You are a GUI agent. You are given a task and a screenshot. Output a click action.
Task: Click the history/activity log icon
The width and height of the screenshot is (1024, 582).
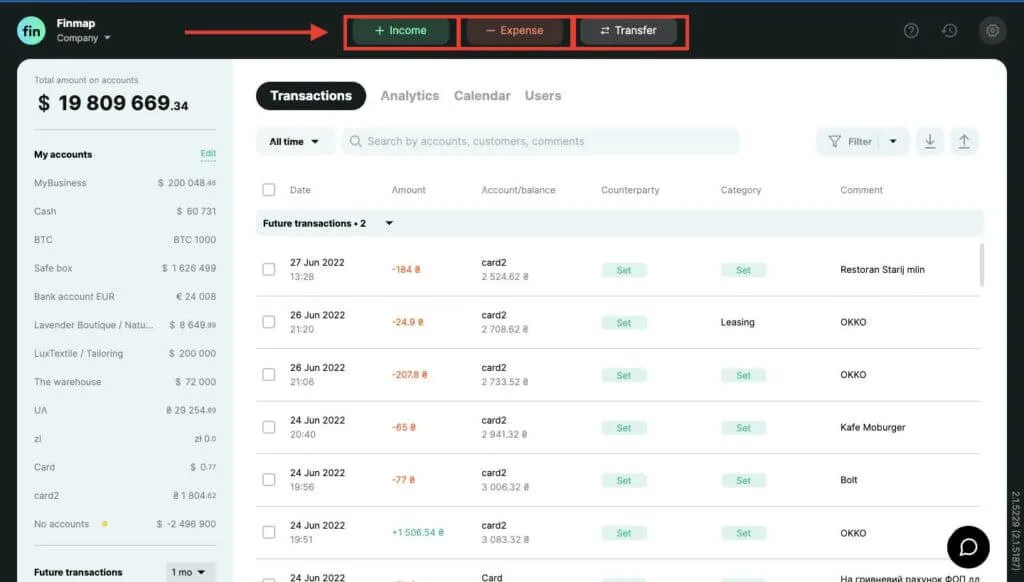pos(950,30)
